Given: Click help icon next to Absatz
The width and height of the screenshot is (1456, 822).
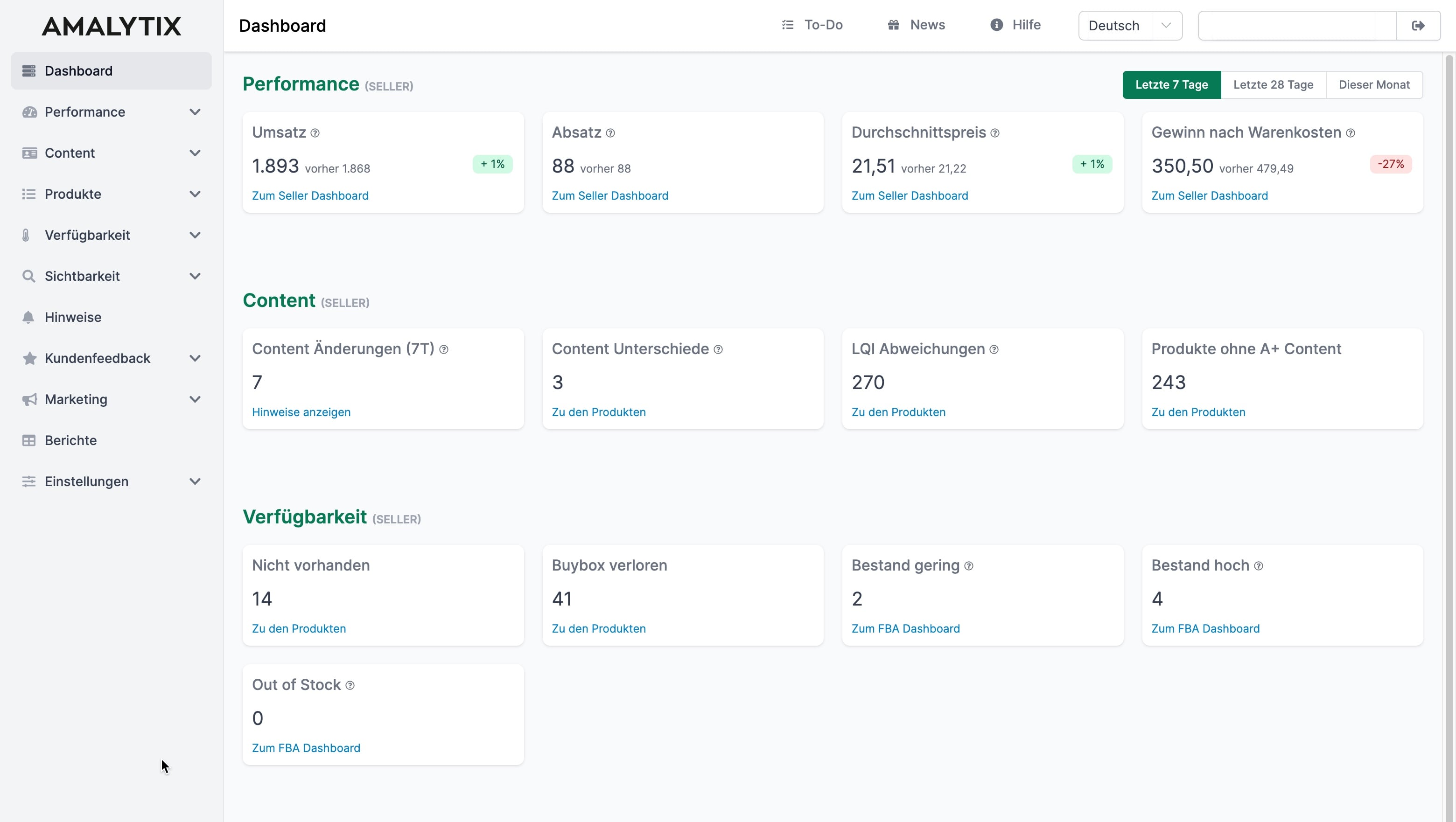Looking at the screenshot, I should 610,133.
